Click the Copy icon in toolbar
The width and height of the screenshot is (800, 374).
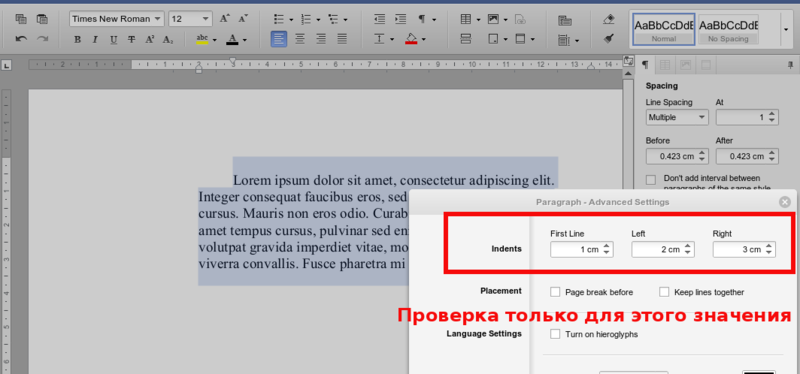click(21, 19)
